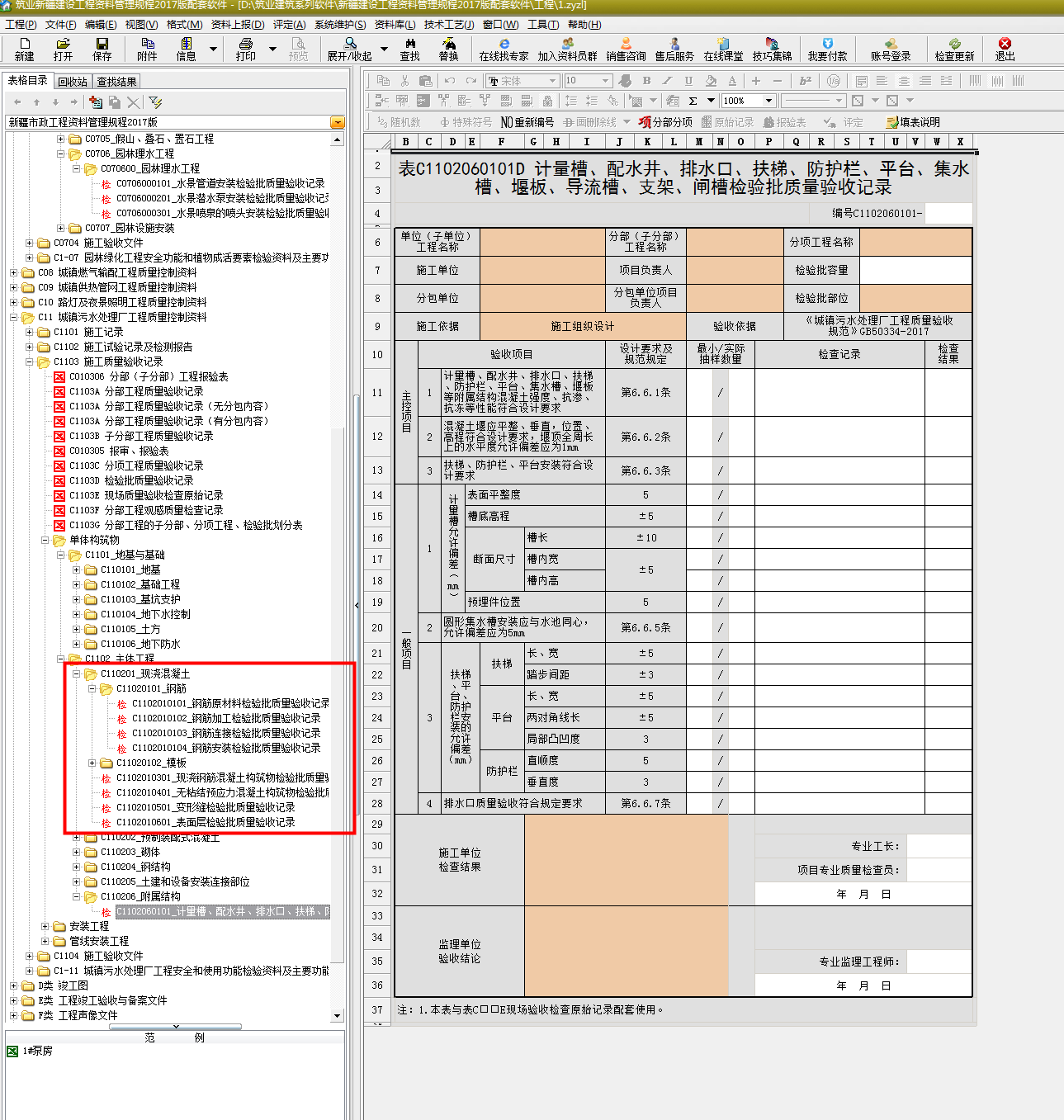Click the 原始记录 button
The height and width of the screenshot is (1120, 1064).
tap(726, 122)
